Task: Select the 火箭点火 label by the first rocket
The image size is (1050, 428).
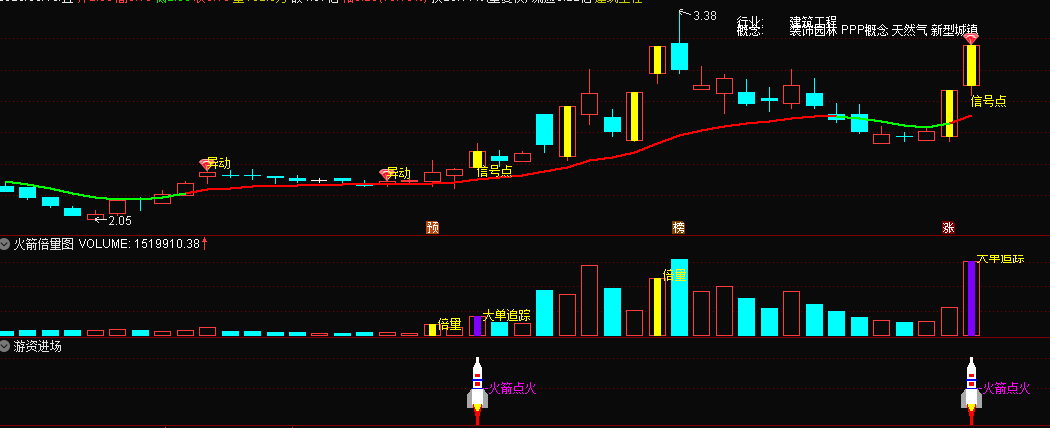Action: click(512, 388)
